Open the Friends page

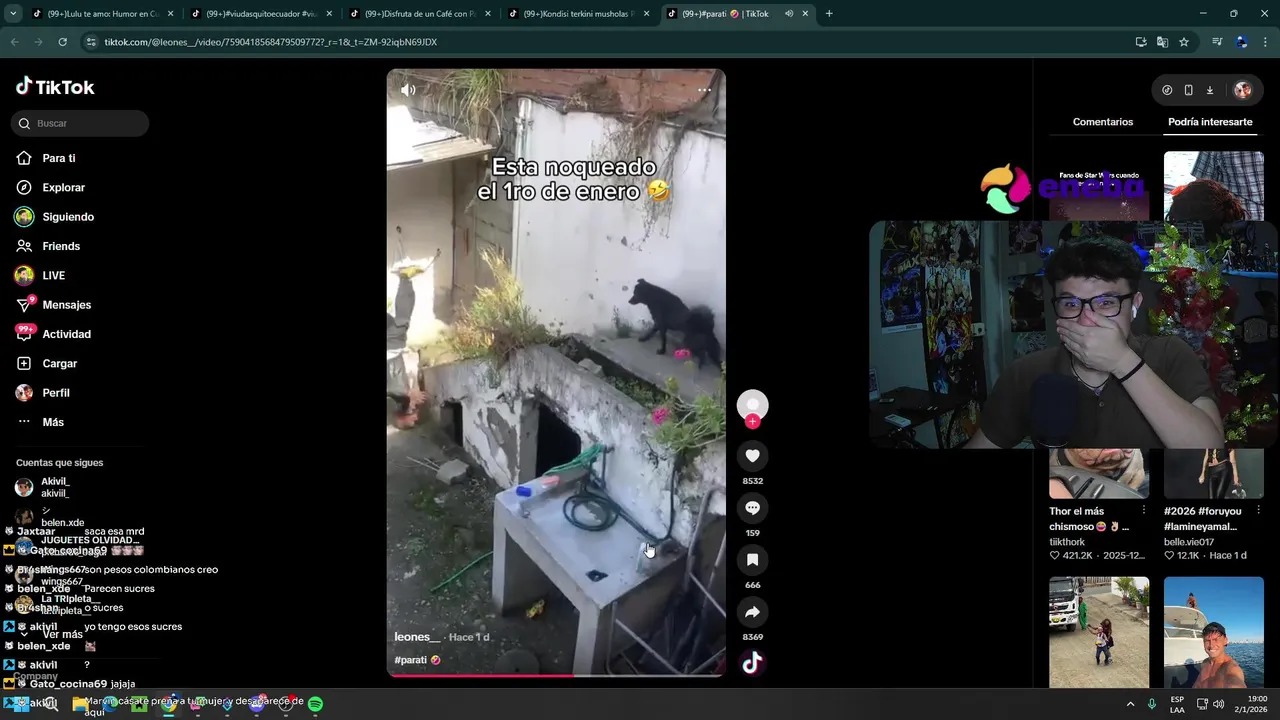[x=48, y=246]
